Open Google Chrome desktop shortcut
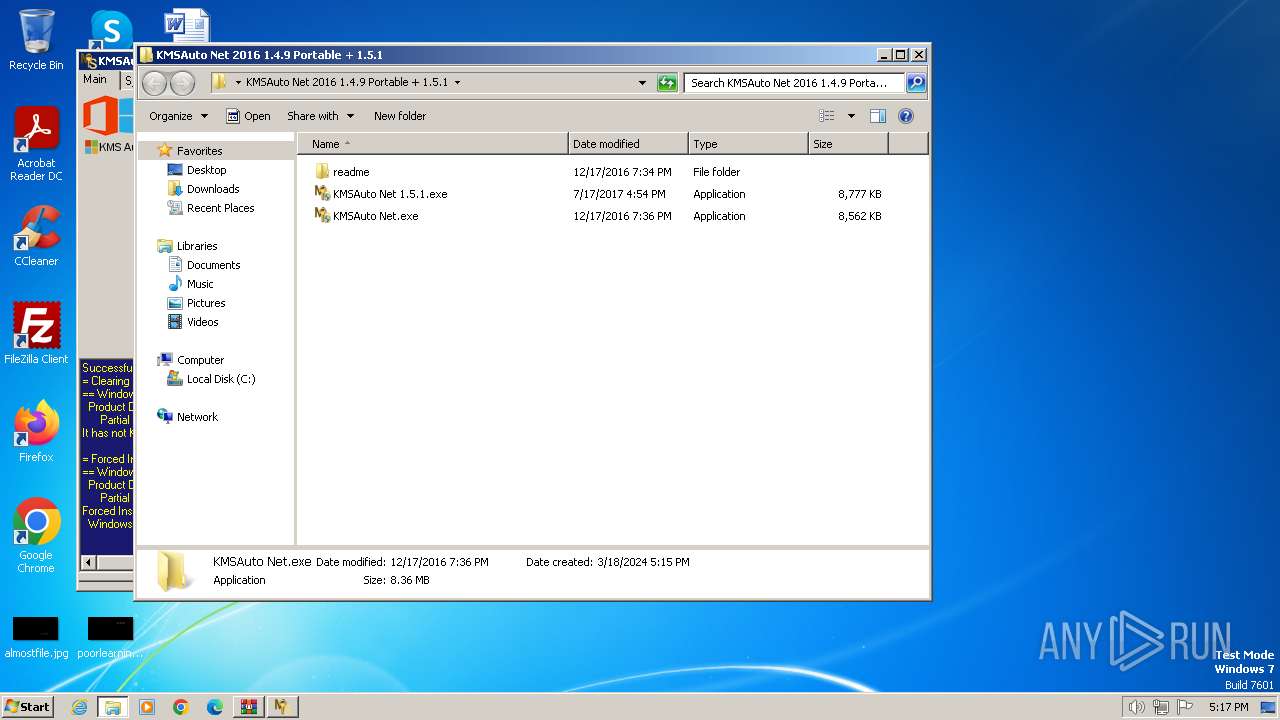The height and width of the screenshot is (720, 1280). pos(36,535)
